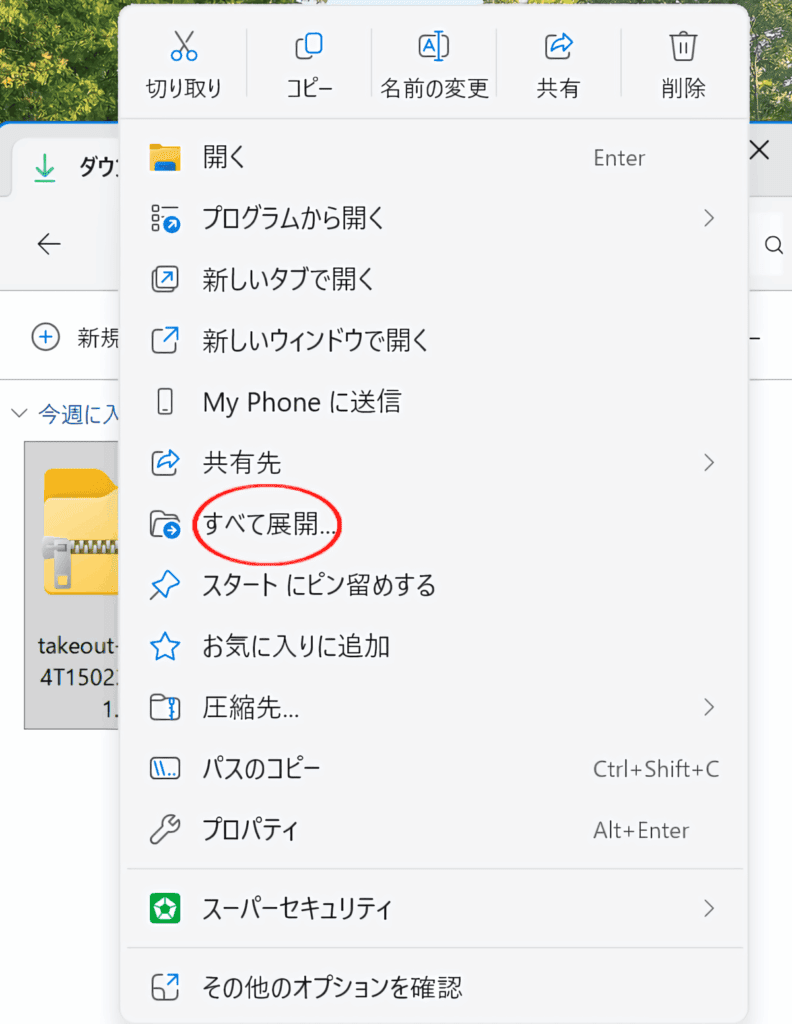Expand the 共有先 chevron arrow
This screenshot has height=1024, width=792.
tap(709, 462)
